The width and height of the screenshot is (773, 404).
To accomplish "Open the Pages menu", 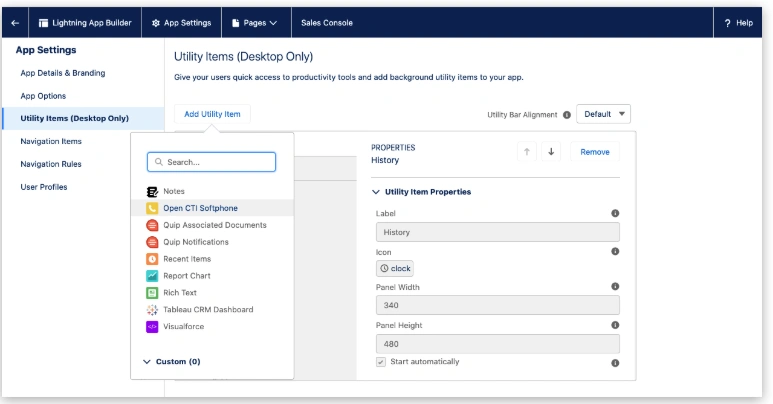I will click(x=254, y=22).
